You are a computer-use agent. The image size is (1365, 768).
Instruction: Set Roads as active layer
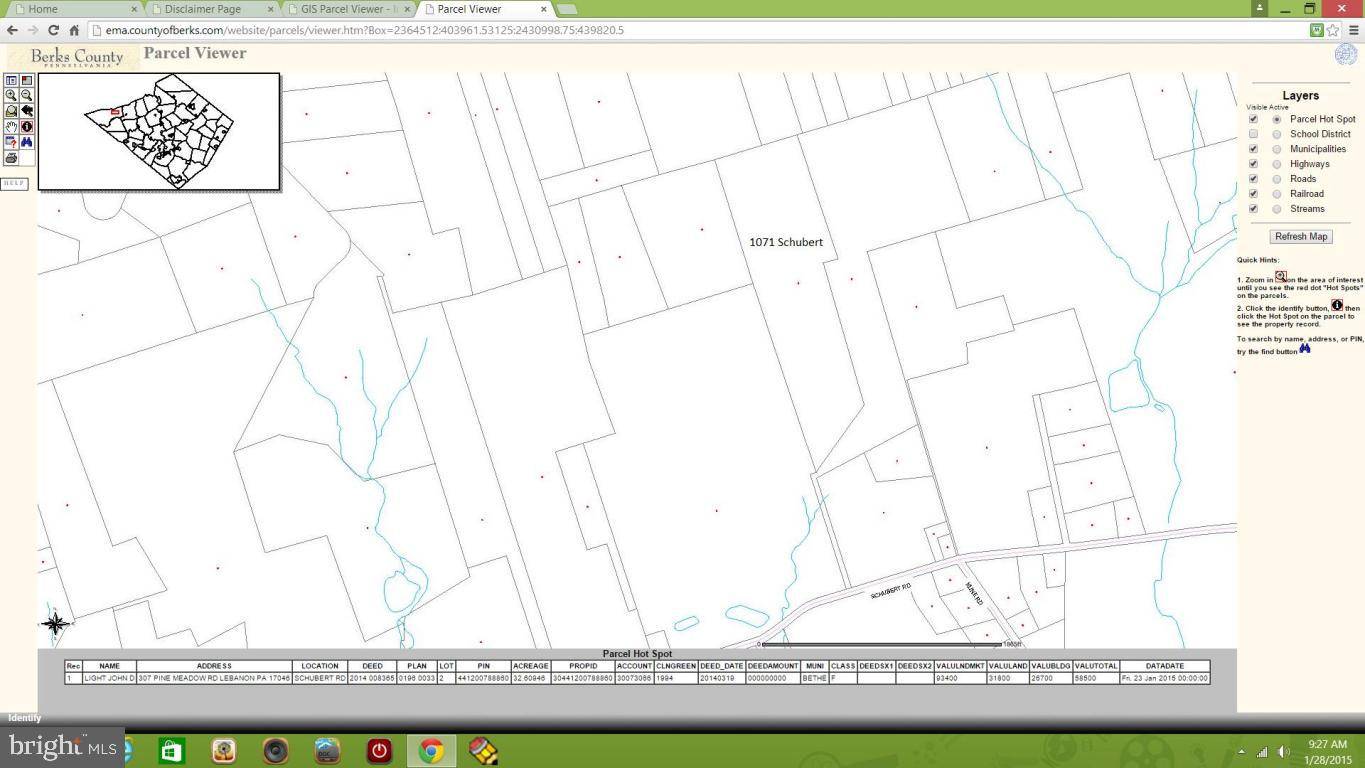(x=1277, y=179)
